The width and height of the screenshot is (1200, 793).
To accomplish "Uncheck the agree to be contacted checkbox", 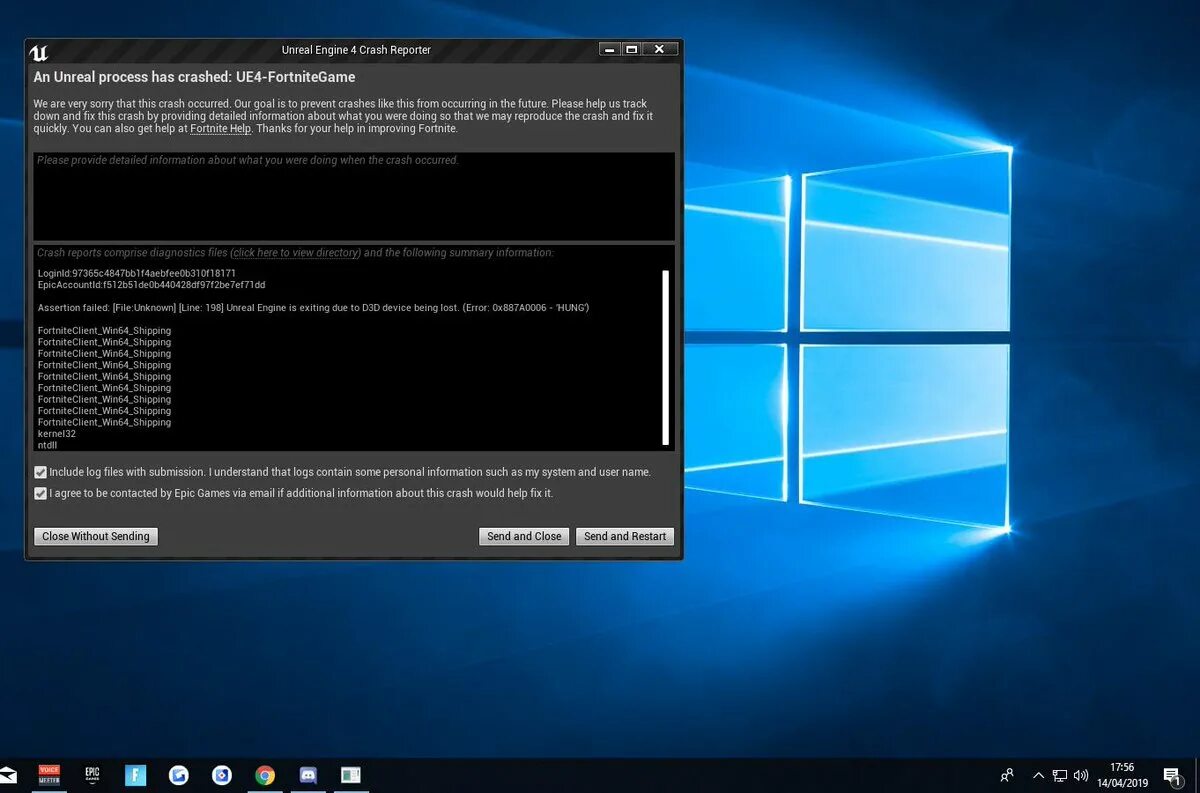I will pyautogui.click(x=40, y=493).
